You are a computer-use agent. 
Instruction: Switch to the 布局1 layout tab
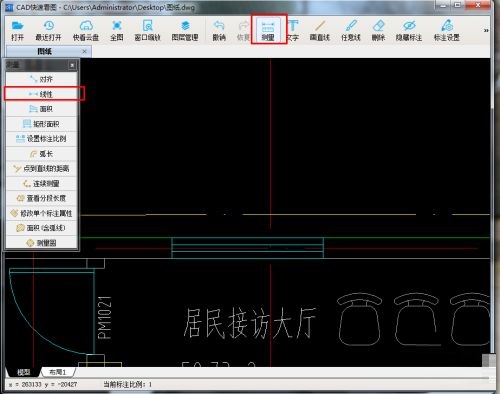point(58,372)
